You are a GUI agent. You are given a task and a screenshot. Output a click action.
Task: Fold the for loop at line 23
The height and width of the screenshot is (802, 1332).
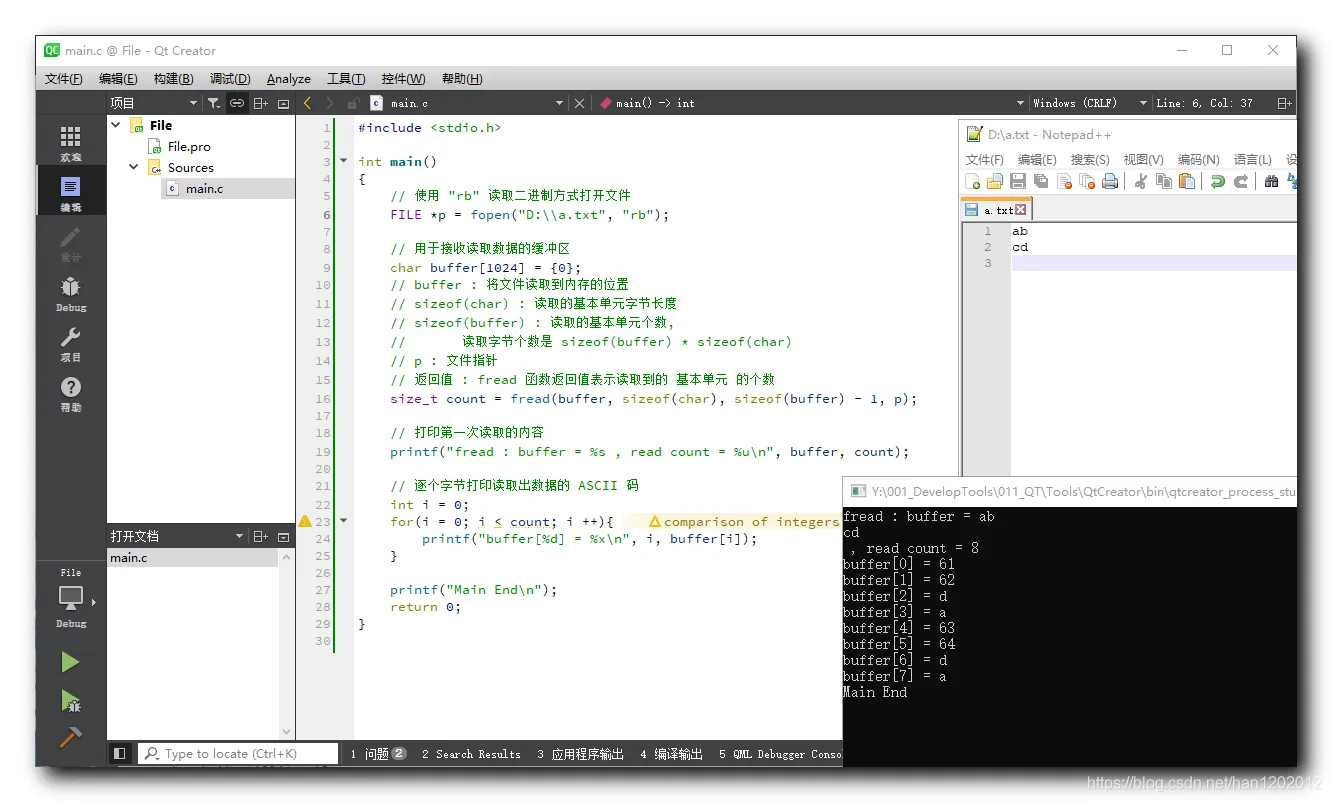[344, 521]
